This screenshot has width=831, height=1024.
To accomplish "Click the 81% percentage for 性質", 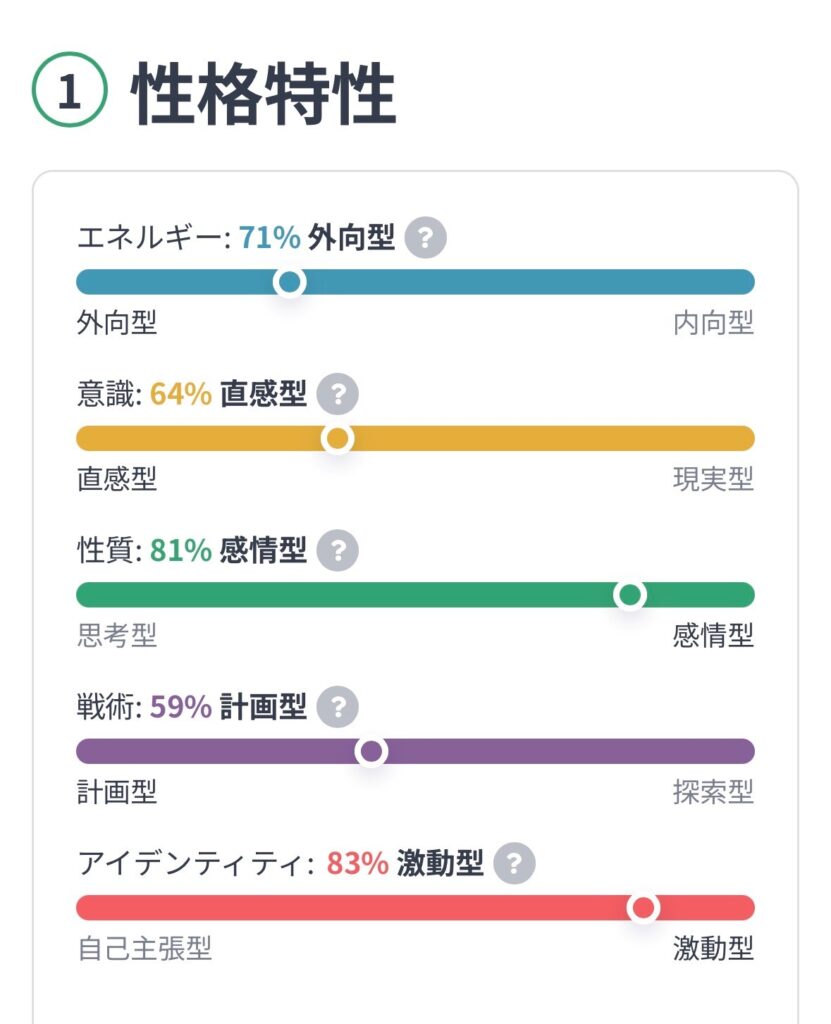I will 180,551.
